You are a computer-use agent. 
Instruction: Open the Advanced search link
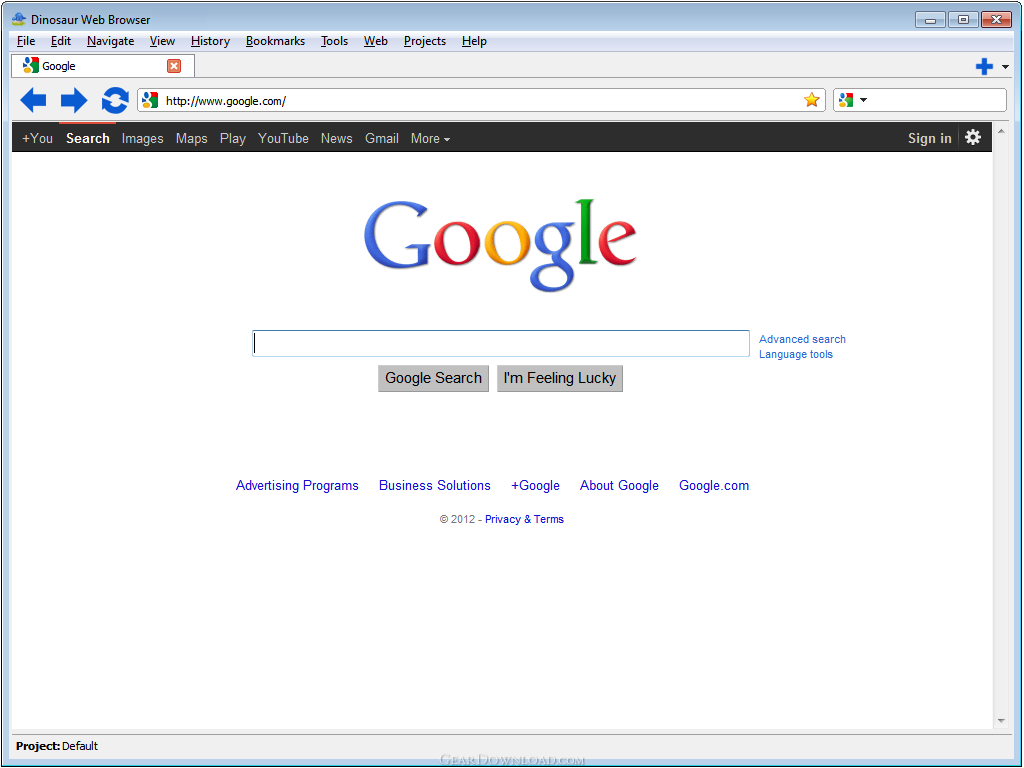click(x=802, y=339)
